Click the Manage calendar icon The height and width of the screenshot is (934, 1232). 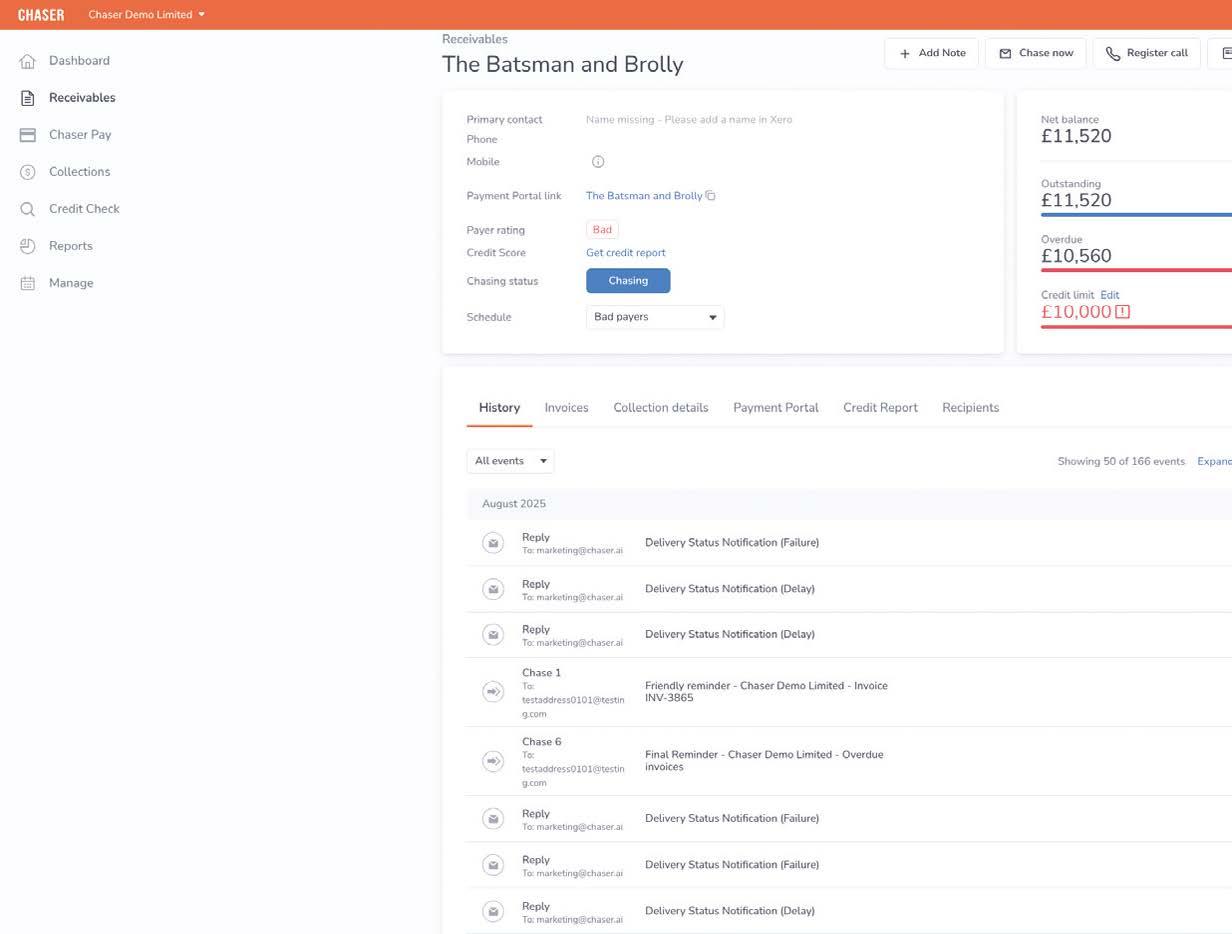click(28, 283)
